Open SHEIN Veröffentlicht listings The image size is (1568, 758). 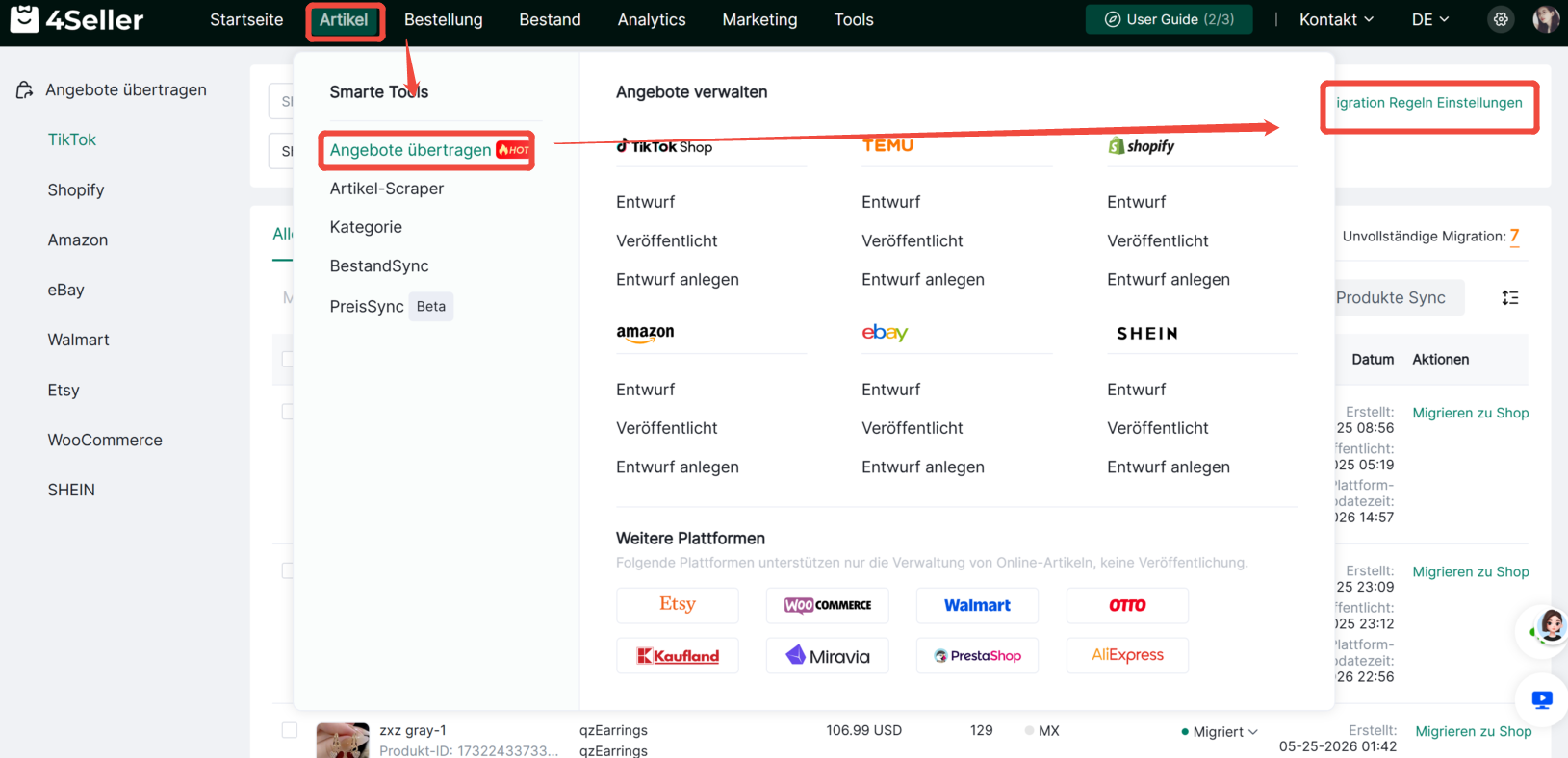click(x=1157, y=428)
